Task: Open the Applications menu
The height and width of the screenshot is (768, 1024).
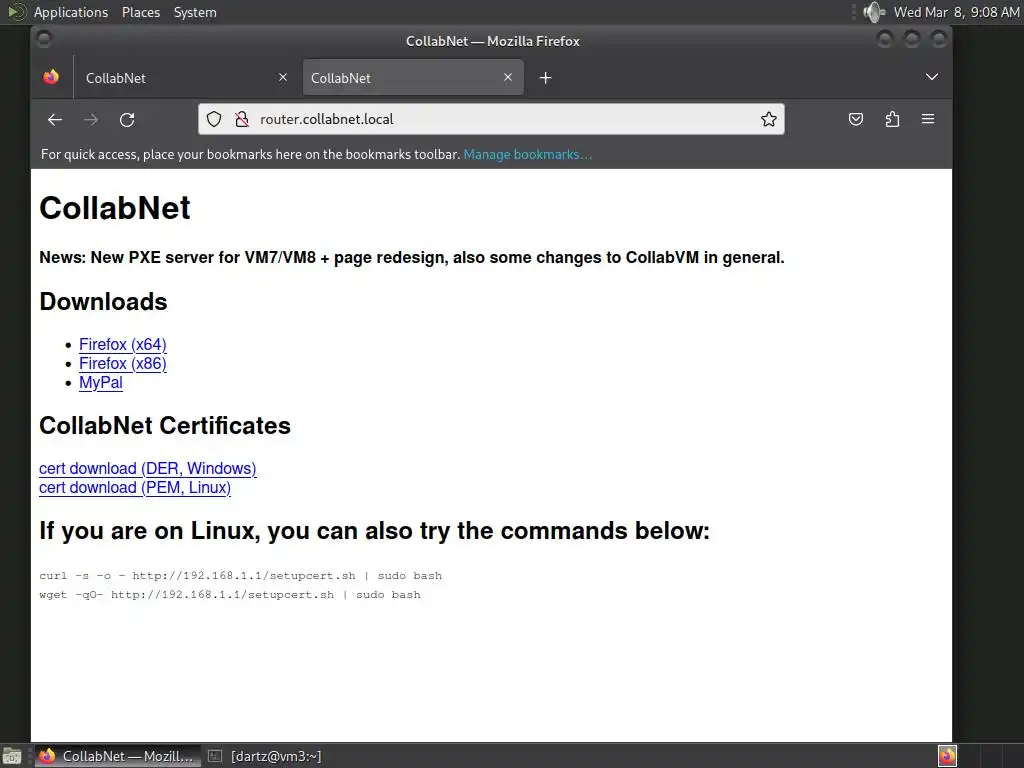Action: [x=71, y=12]
